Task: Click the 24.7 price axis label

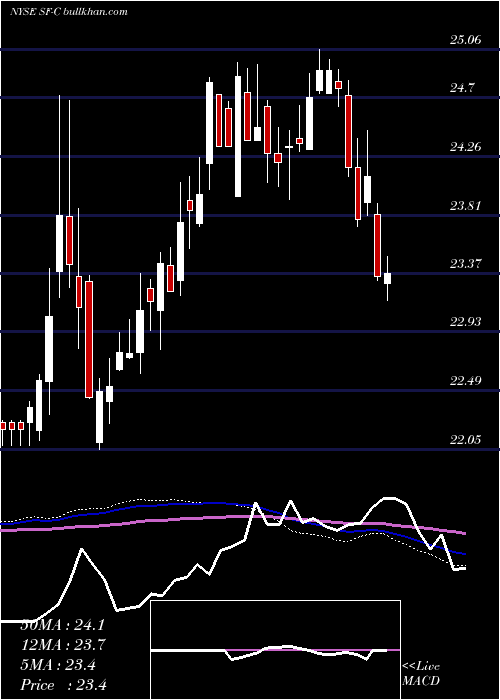Action: [x=462, y=88]
